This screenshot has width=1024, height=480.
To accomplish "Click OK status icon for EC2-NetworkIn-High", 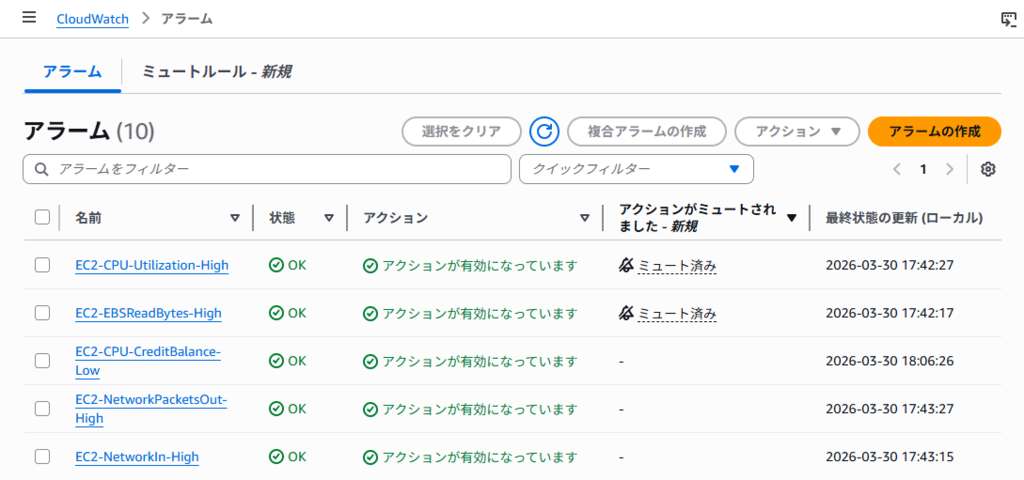I will coord(276,456).
